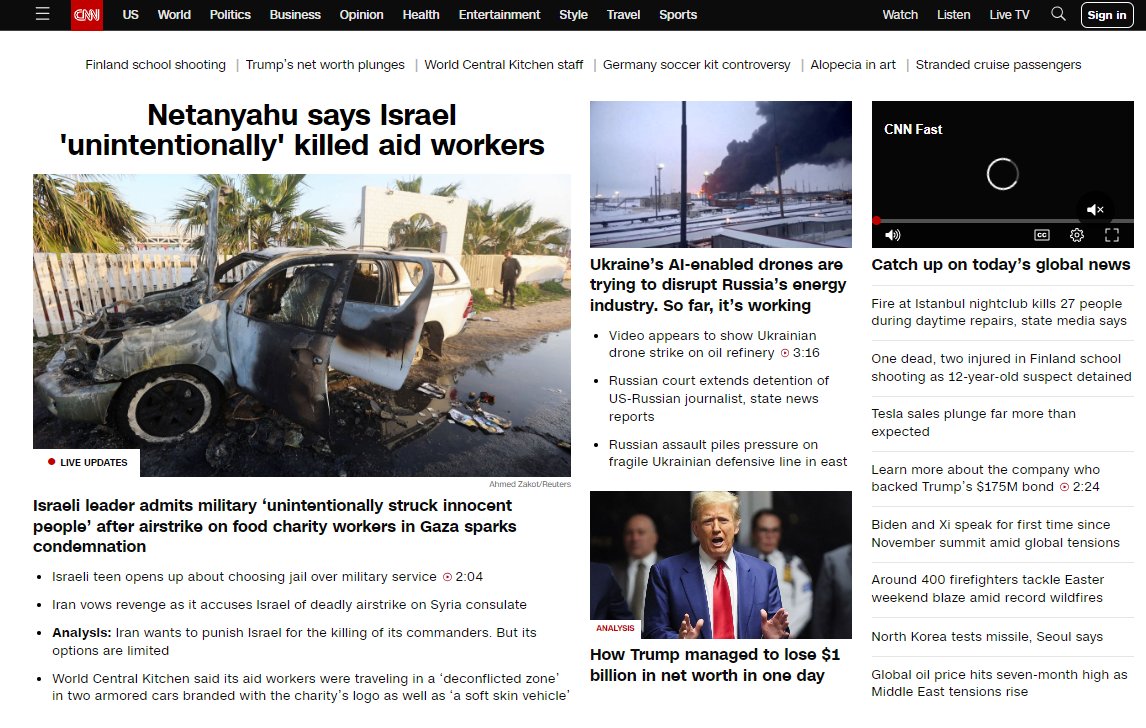Image resolution: width=1146 pixels, height=728 pixels.
Task: Open the video player settings gear
Action: (1077, 235)
